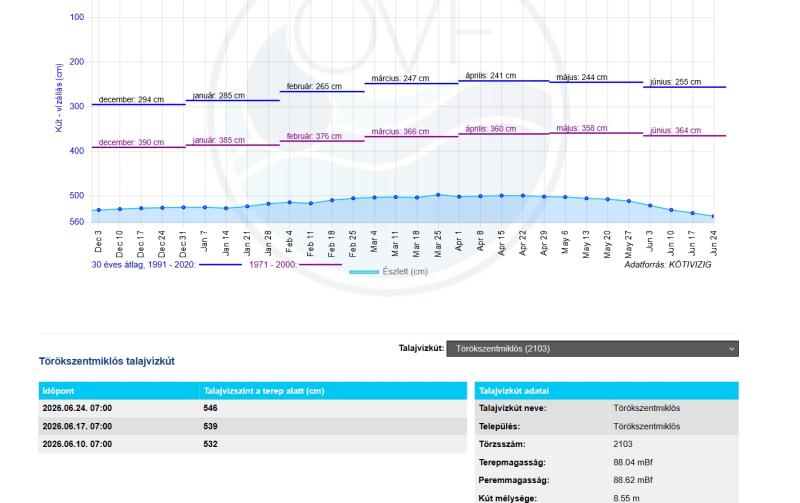
Task: Click the május: 358 cm purple label
Action: pos(582,128)
